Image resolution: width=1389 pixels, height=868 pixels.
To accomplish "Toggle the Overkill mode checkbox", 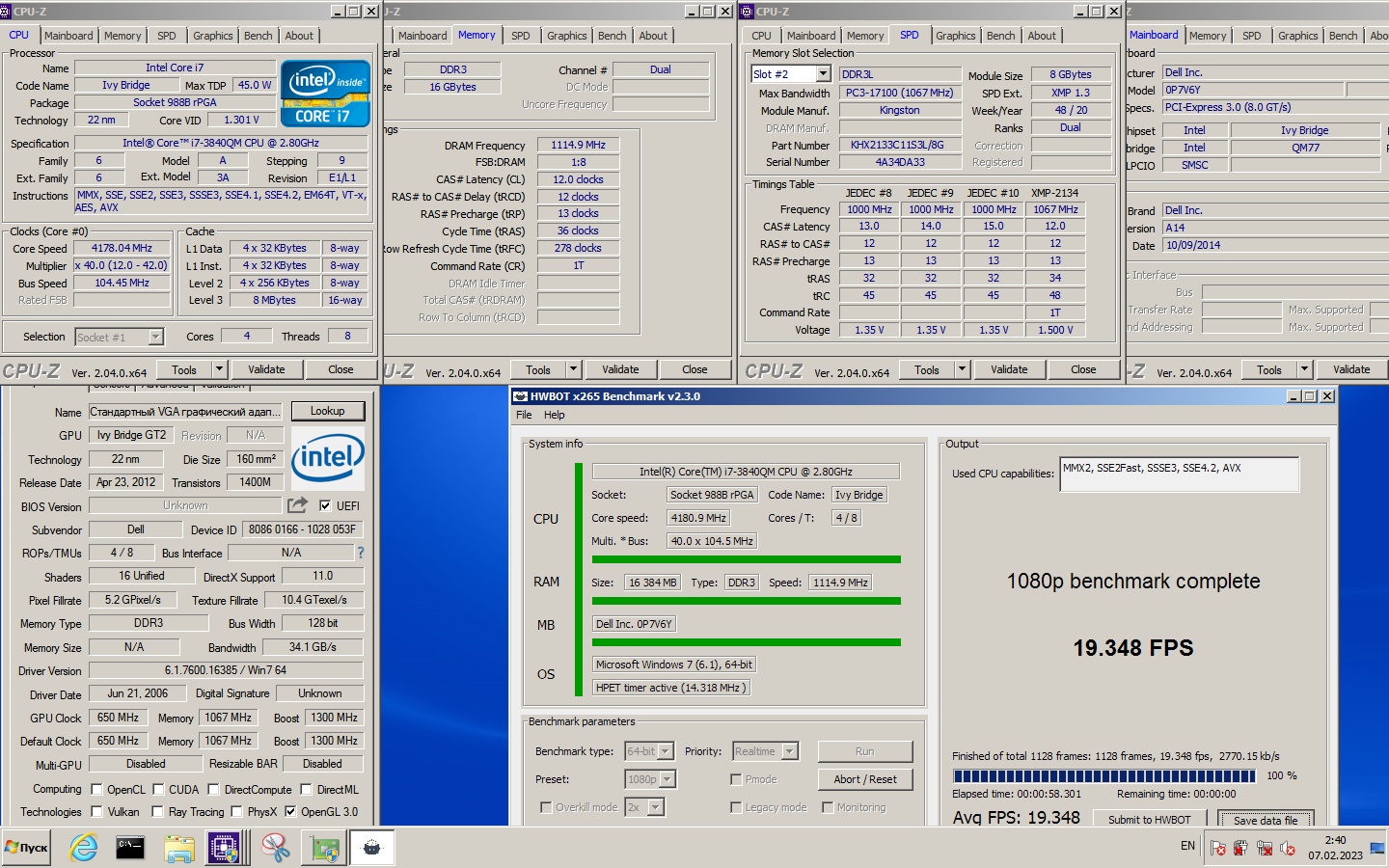I will (x=546, y=807).
